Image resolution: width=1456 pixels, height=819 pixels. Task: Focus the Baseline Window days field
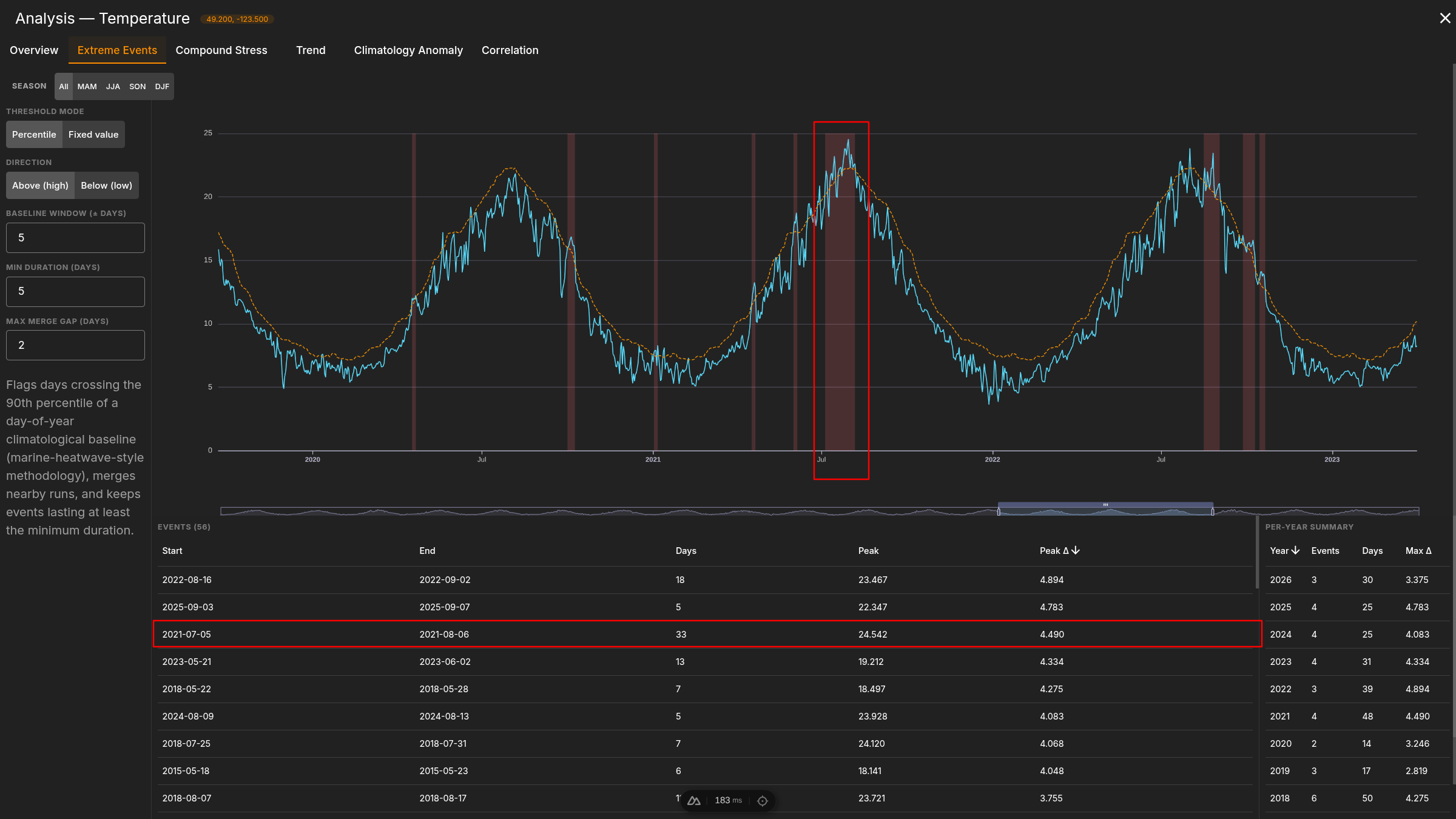point(75,238)
